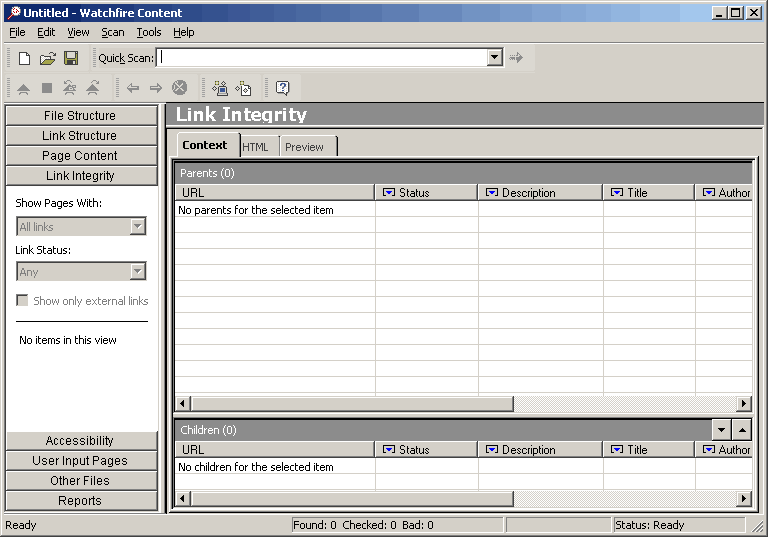Open the Tools menu
Viewport: 768px width, 537px height.
pyautogui.click(x=149, y=32)
